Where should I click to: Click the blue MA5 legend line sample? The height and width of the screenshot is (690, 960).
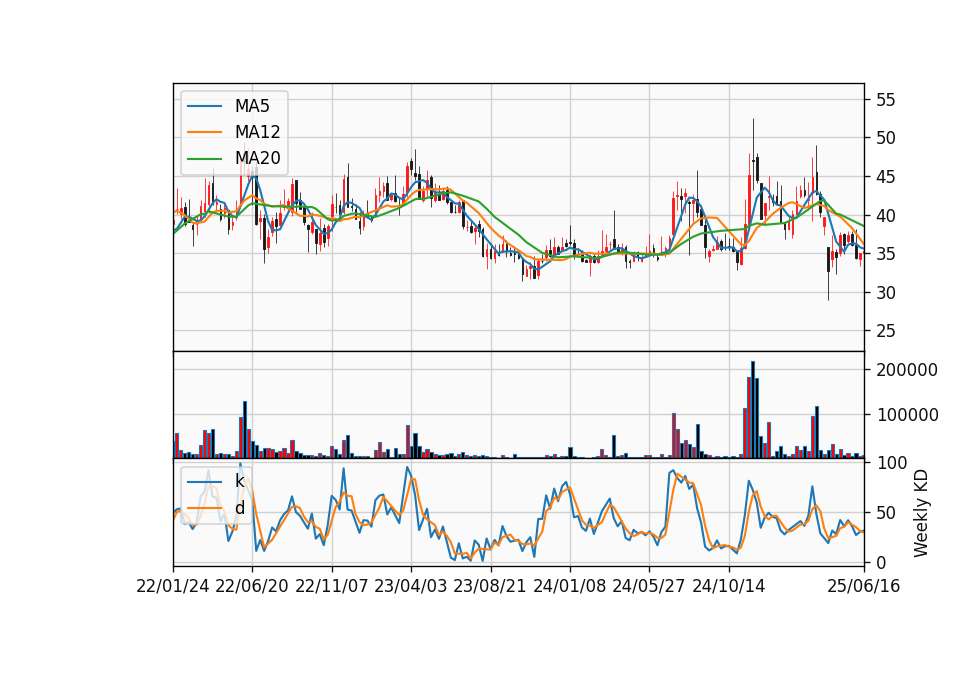[204, 106]
